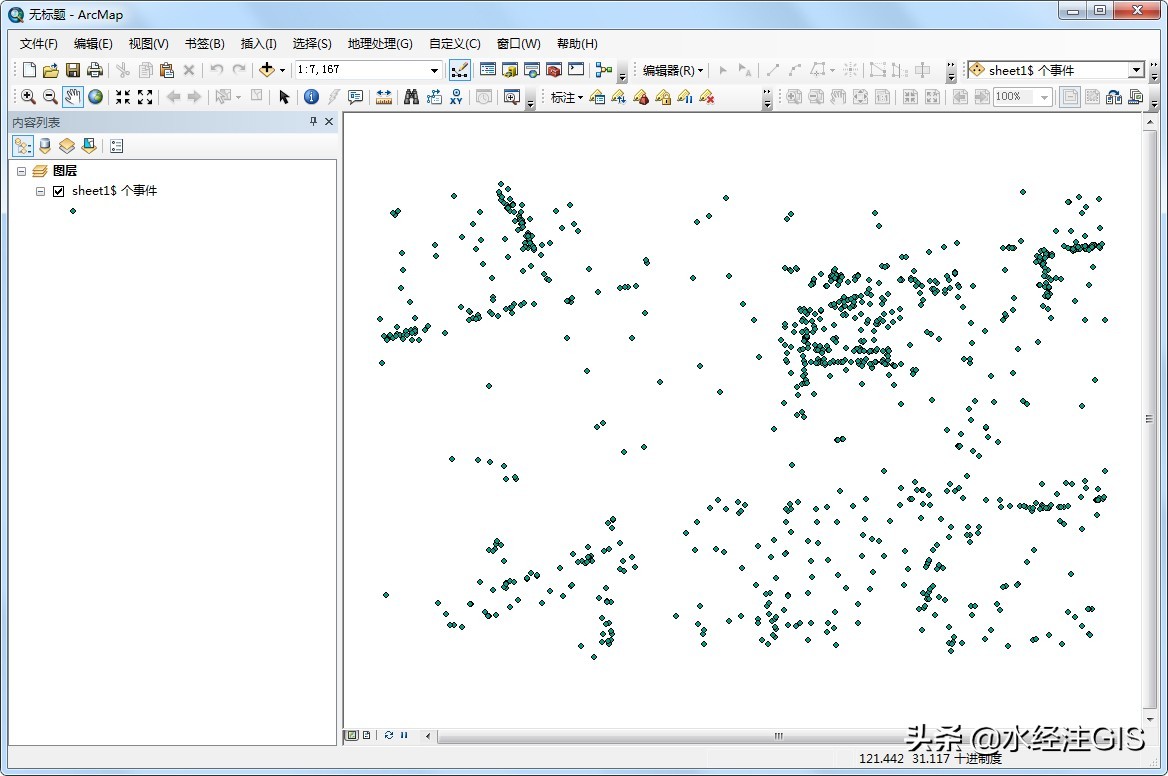Open the 地理处理(G) menu
Viewport: 1168px width, 776px height.
pyautogui.click(x=379, y=44)
